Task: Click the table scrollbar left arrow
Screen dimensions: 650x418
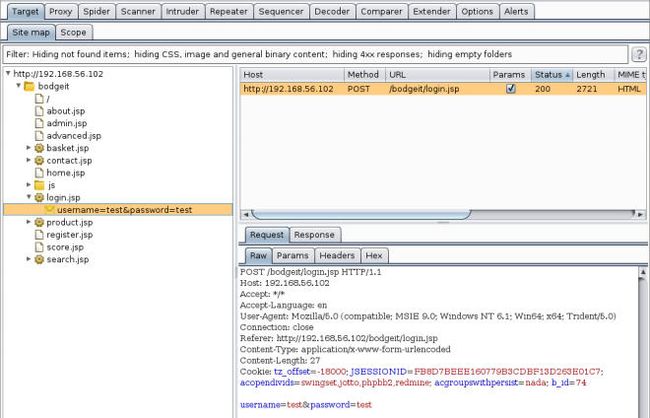Action: click(x=245, y=214)
